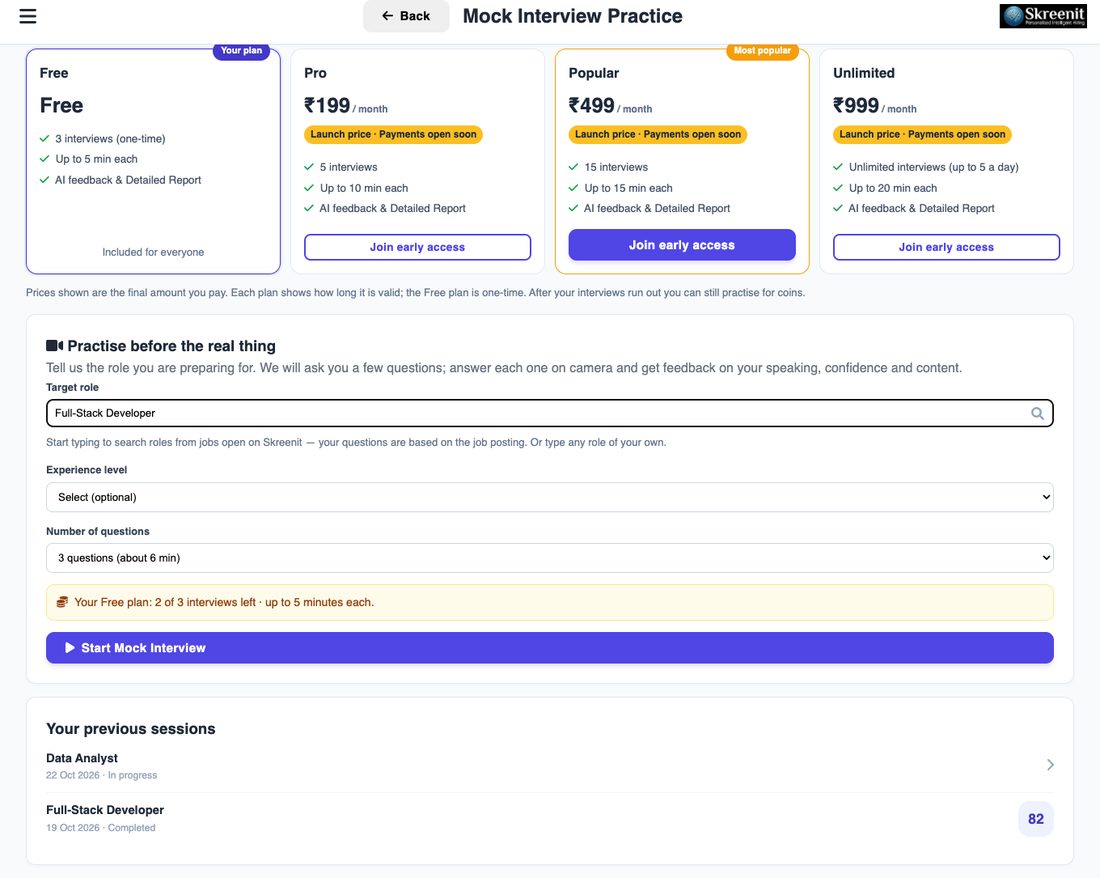This screenshot has width=1100, height=878.
Task: Click the ₹499 / month price
Action: (610, 106)
